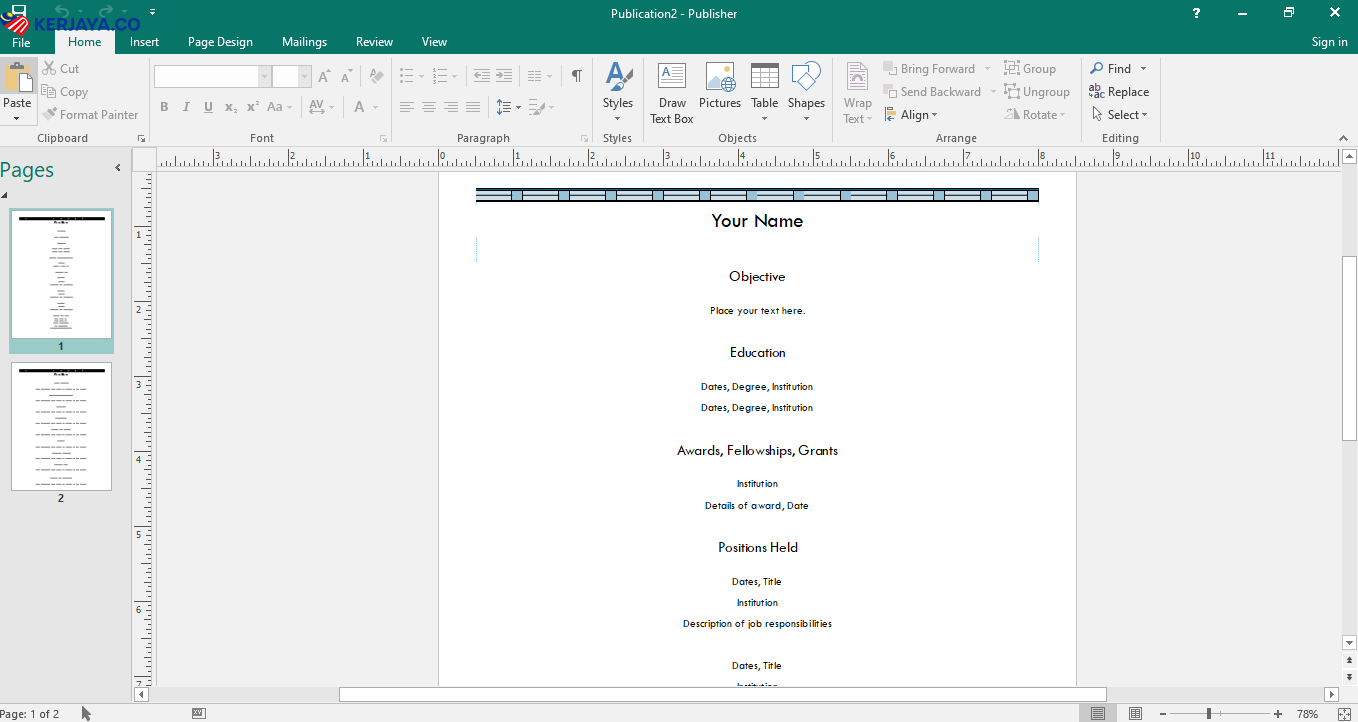The width and height of the screenshot is (1358, 722).
Task: Open the Rotate dropdown menu
Action: tap(1035, 114)
